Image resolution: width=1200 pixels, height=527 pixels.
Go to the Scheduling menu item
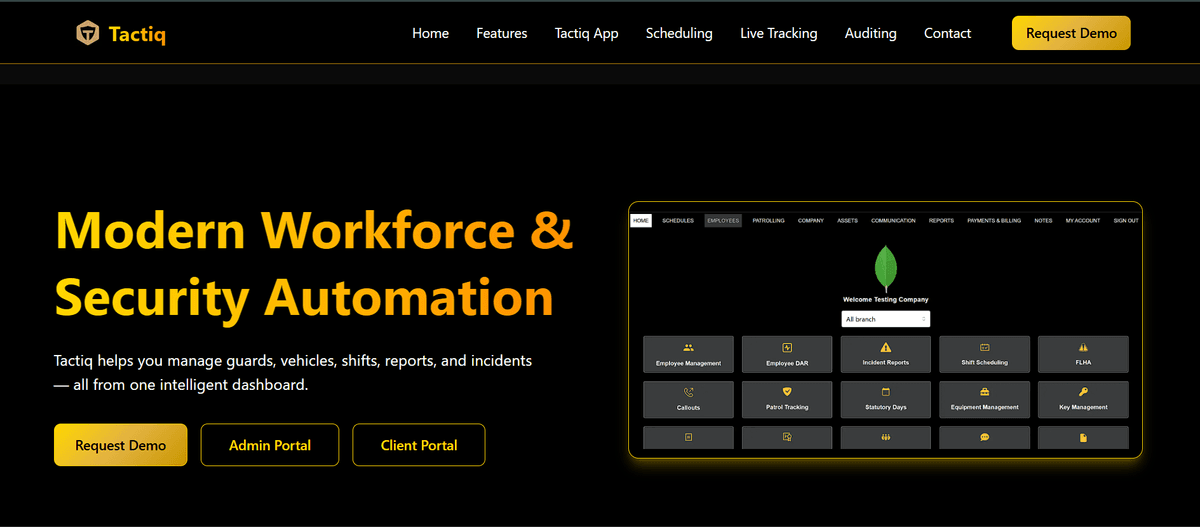point(679,33)
